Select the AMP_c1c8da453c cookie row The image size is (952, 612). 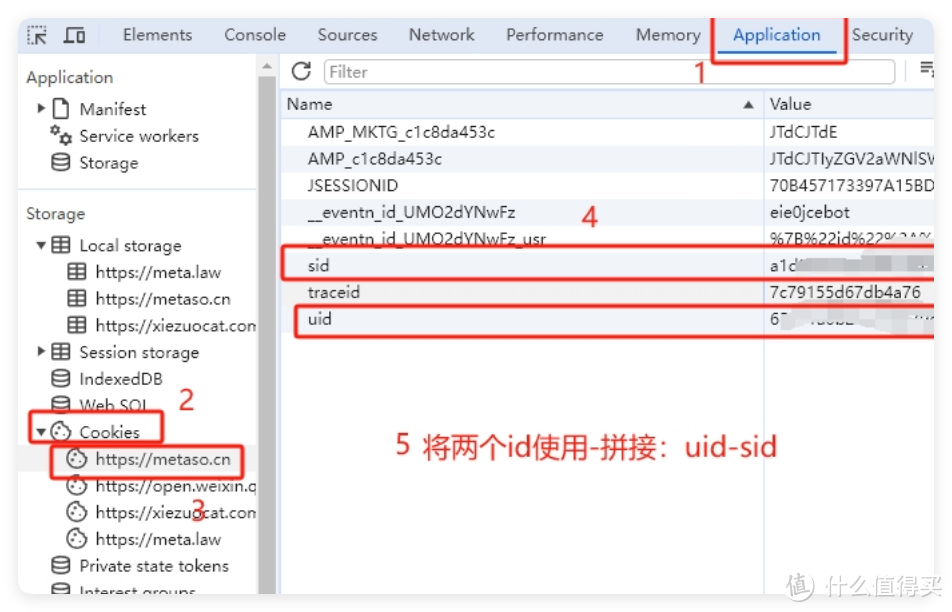pos(607,158)
